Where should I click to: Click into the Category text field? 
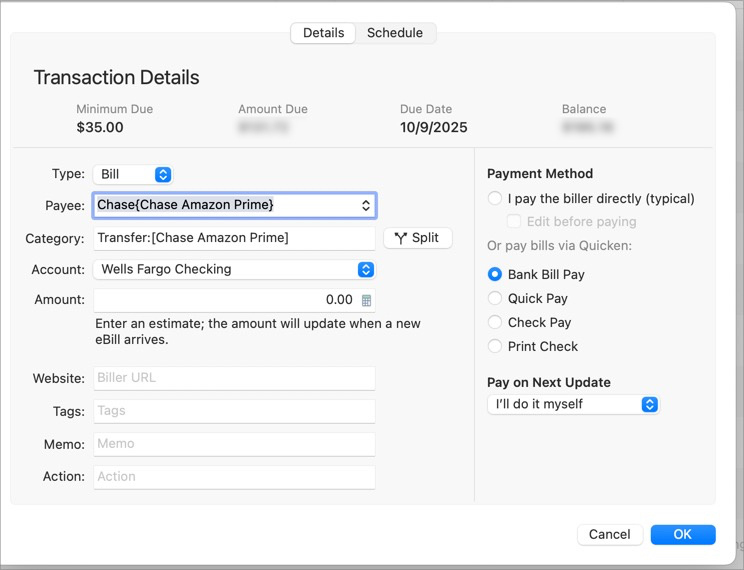(x=234, y=238)
